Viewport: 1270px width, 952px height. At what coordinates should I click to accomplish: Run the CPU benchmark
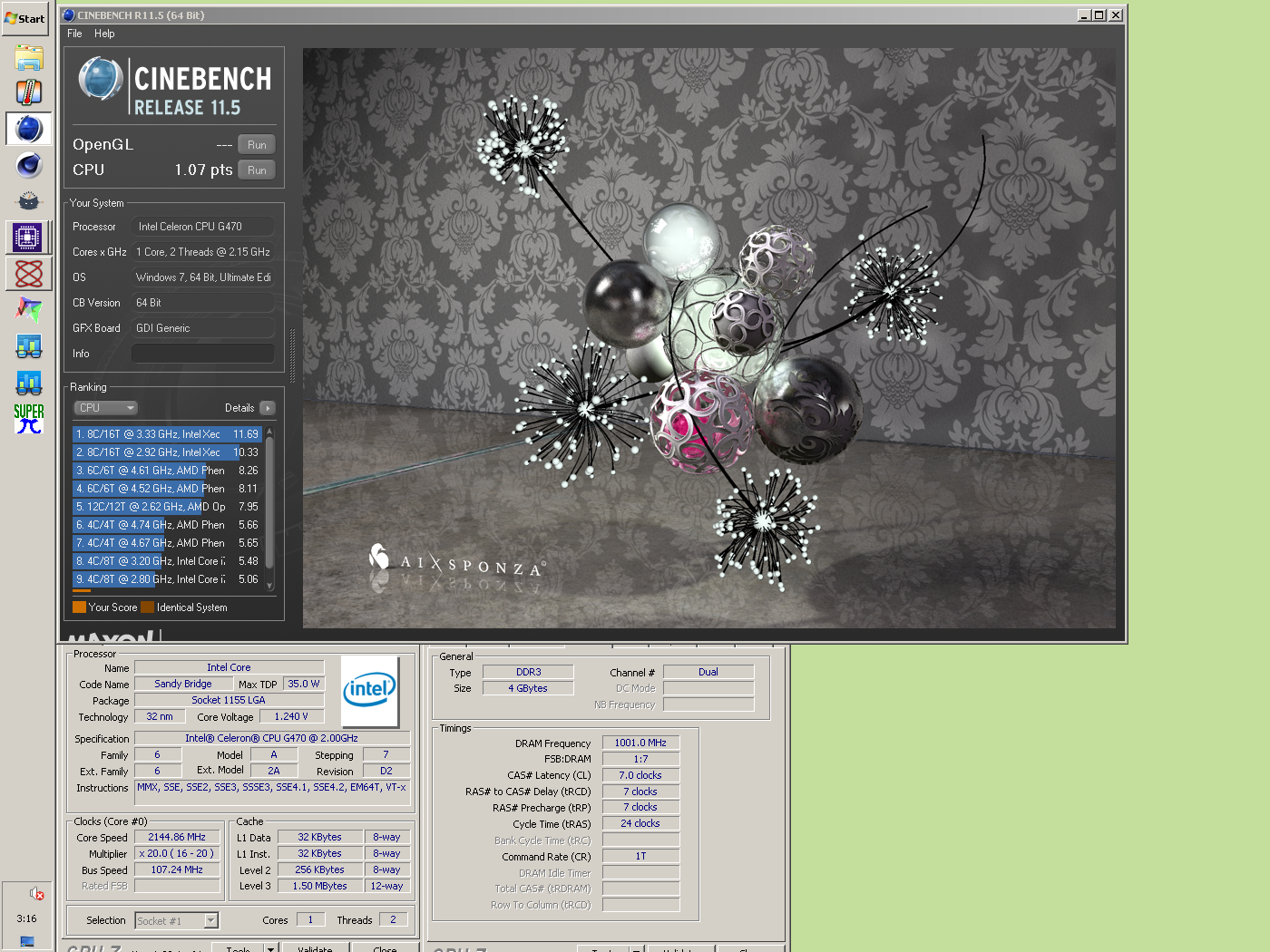(x=257, y=170)
